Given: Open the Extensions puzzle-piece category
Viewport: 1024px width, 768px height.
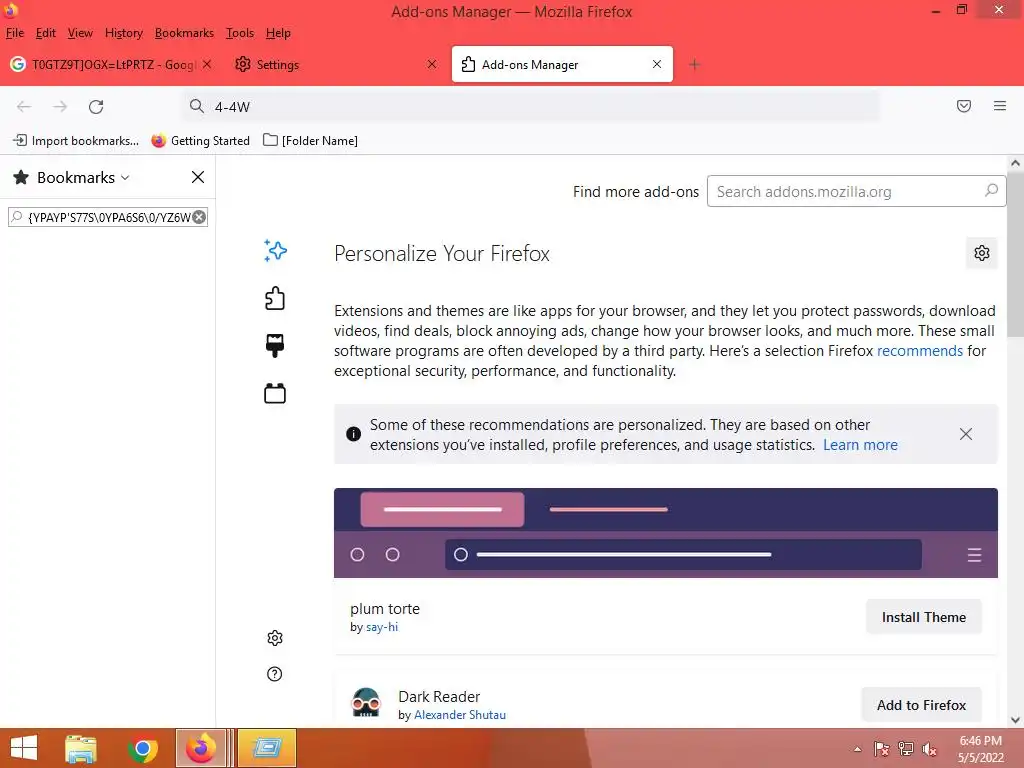Looking at the screenshot, I should (275, 298).
